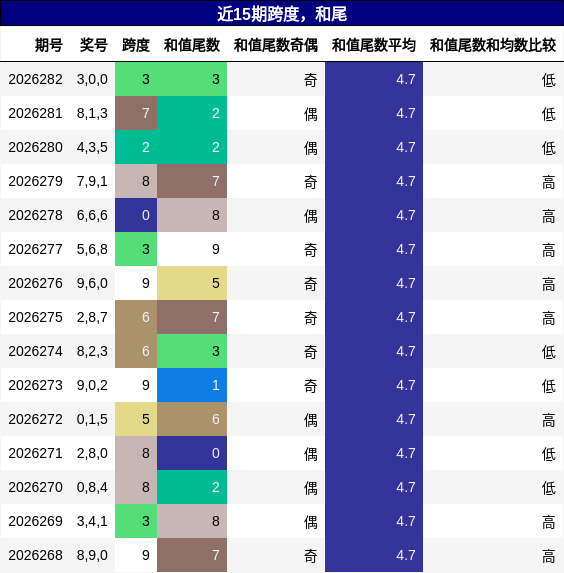Click winning numbers 0,1,5
The width and height of the screenshot is (564, 573).
pos(92,419)
